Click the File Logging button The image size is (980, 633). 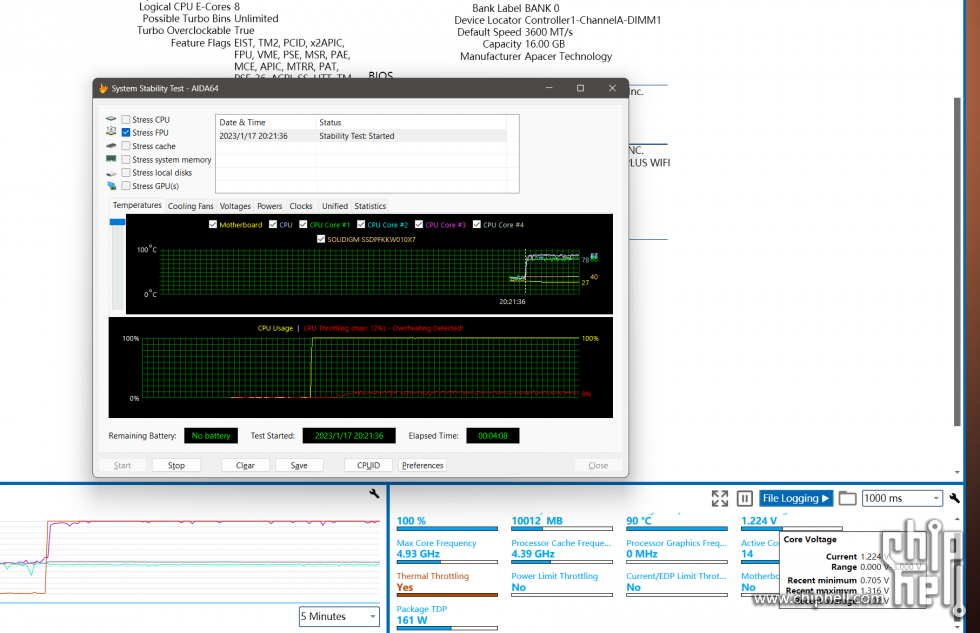(796, 498)
